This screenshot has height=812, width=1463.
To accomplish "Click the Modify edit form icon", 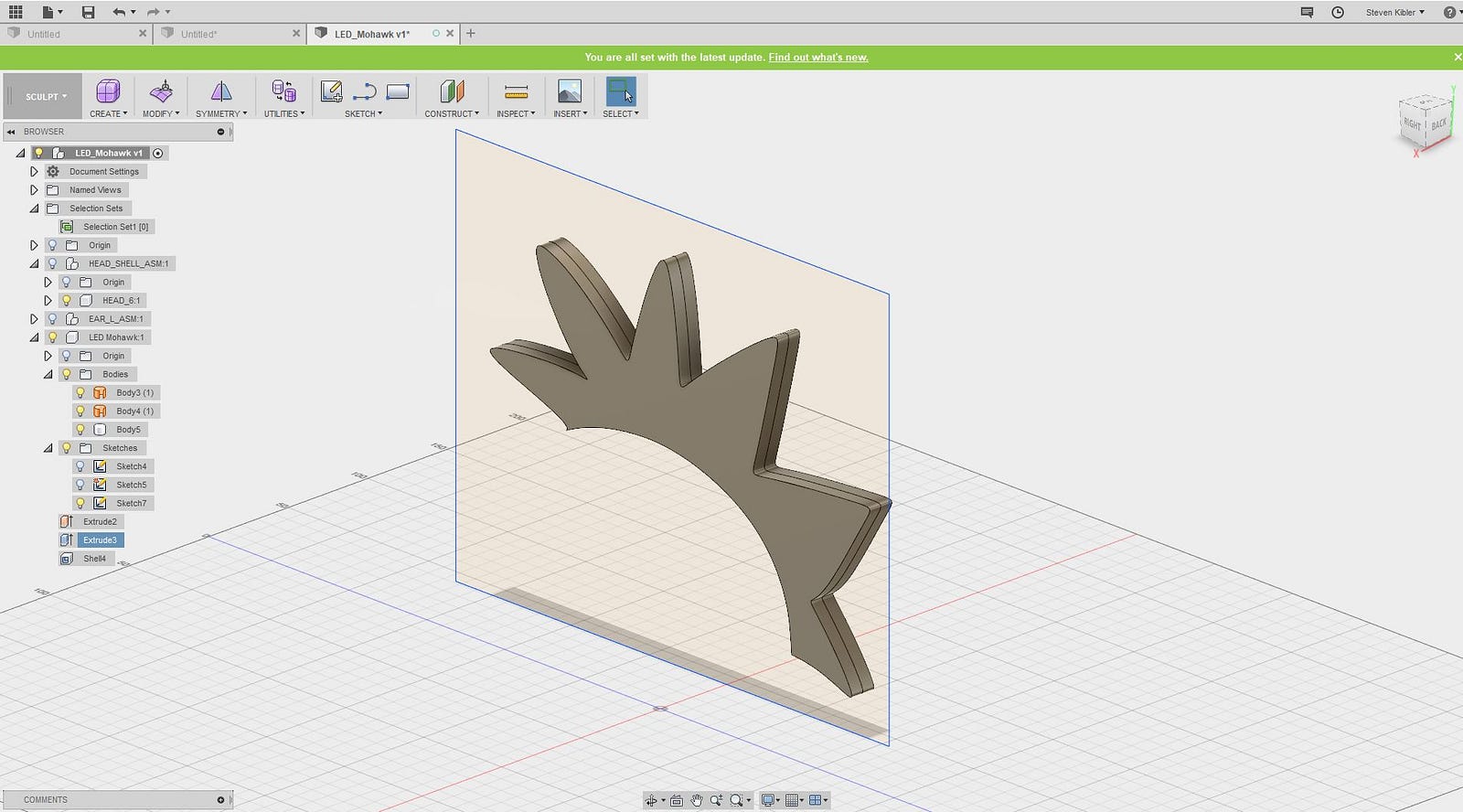I will click(161, 91).
